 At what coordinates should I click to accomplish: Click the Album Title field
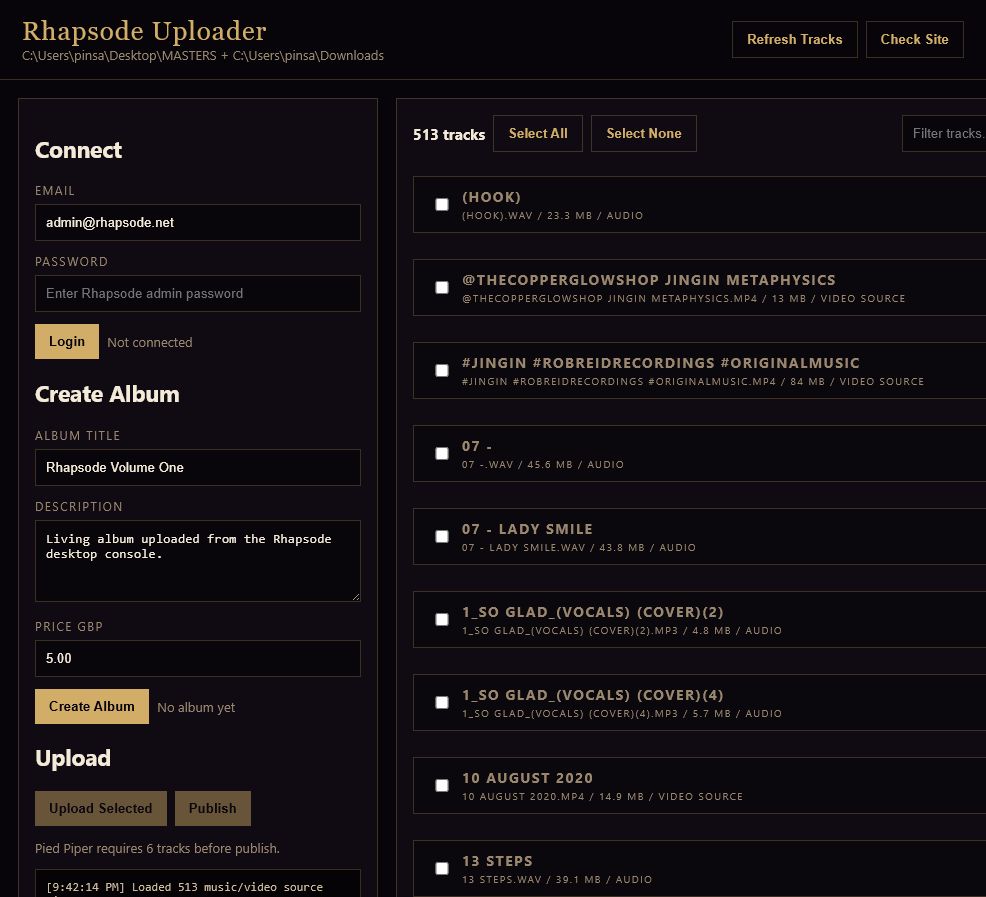197,467
